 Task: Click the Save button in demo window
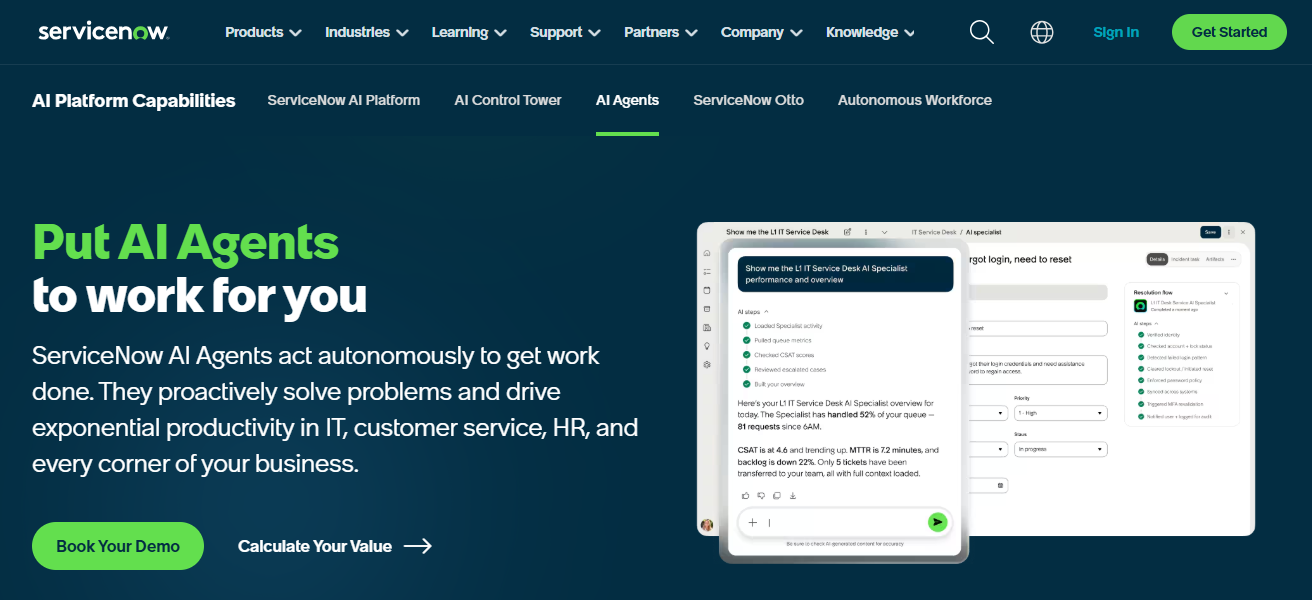click(x=1210, y=232)
